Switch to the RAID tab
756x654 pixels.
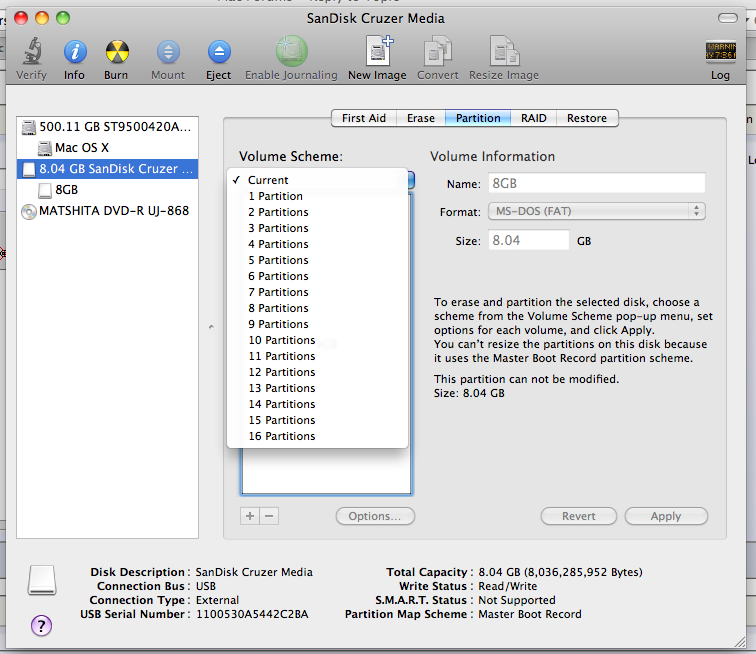pos(534,118)
